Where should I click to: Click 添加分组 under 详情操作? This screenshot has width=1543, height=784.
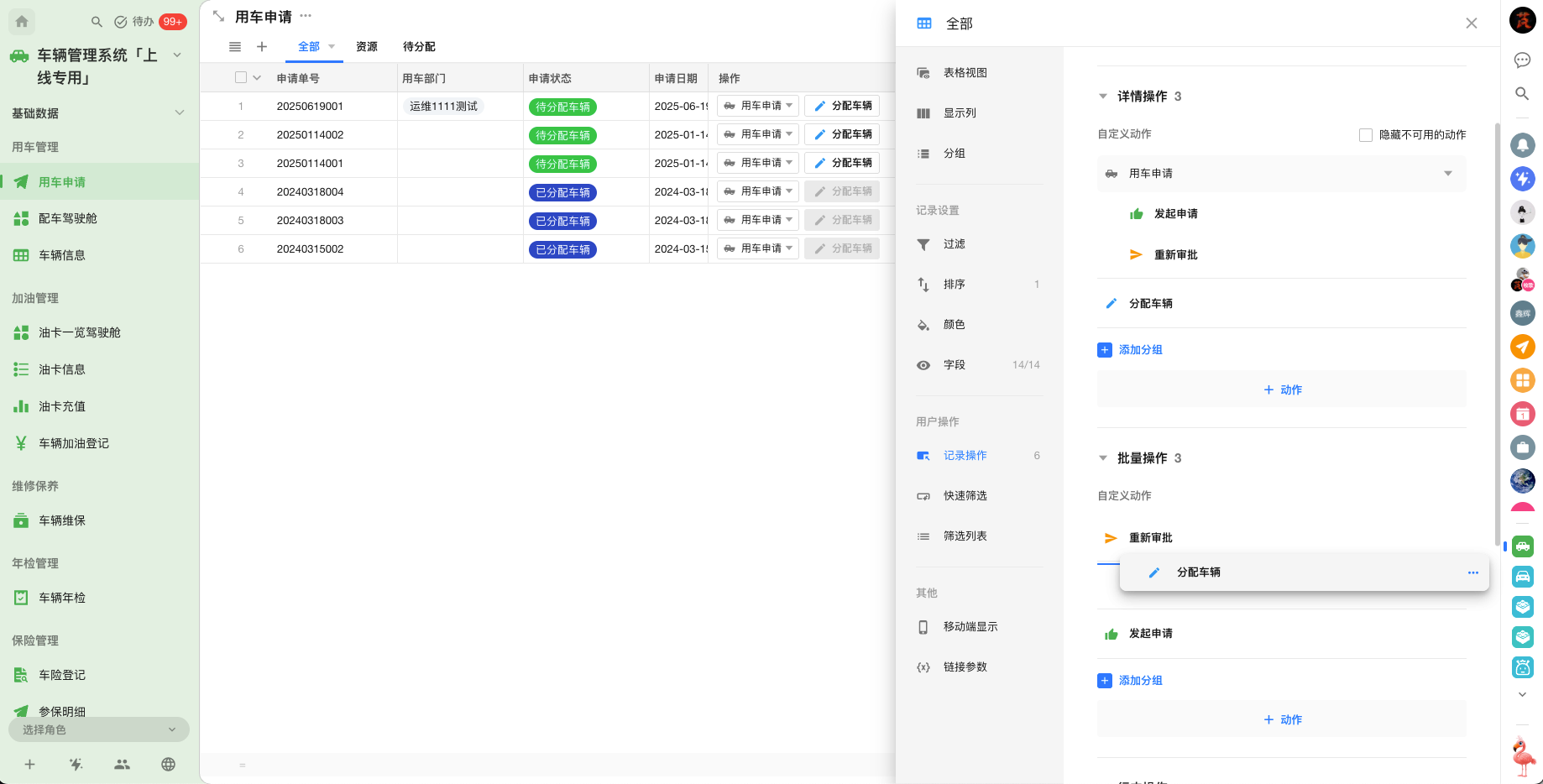pos(1130,350)
